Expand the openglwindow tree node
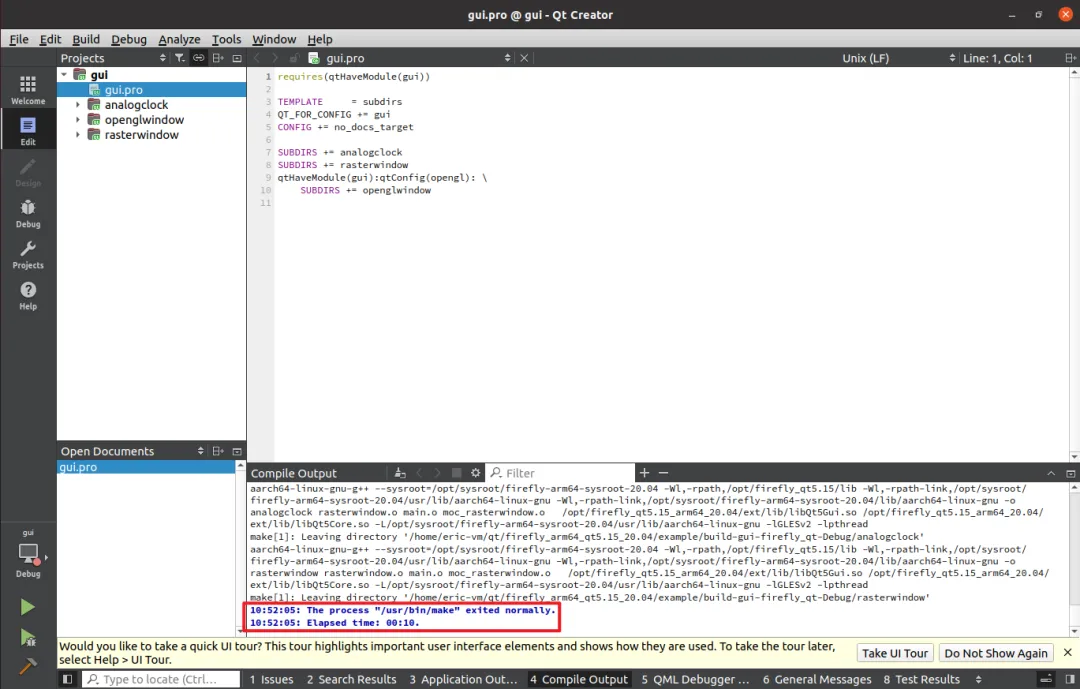 point(78,120)
